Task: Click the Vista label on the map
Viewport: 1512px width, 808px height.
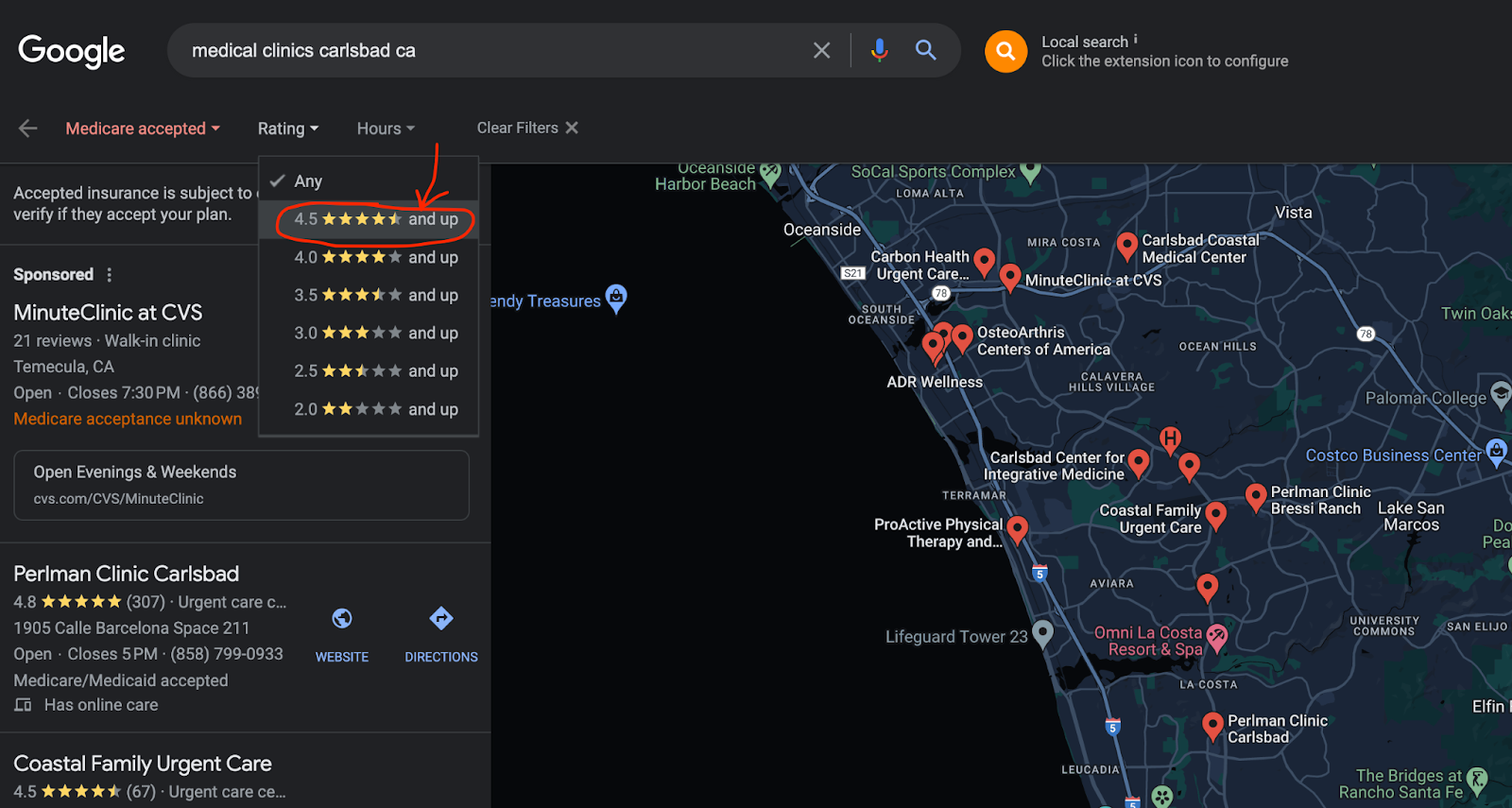Action: [1294, 213]
